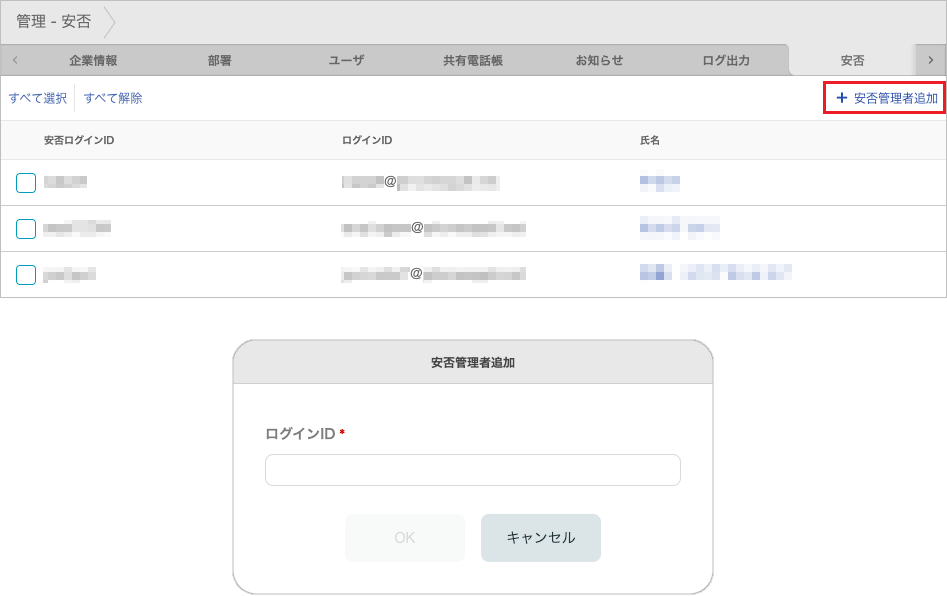
Task: Check the third row's checkbox
Action: (24, 274)
